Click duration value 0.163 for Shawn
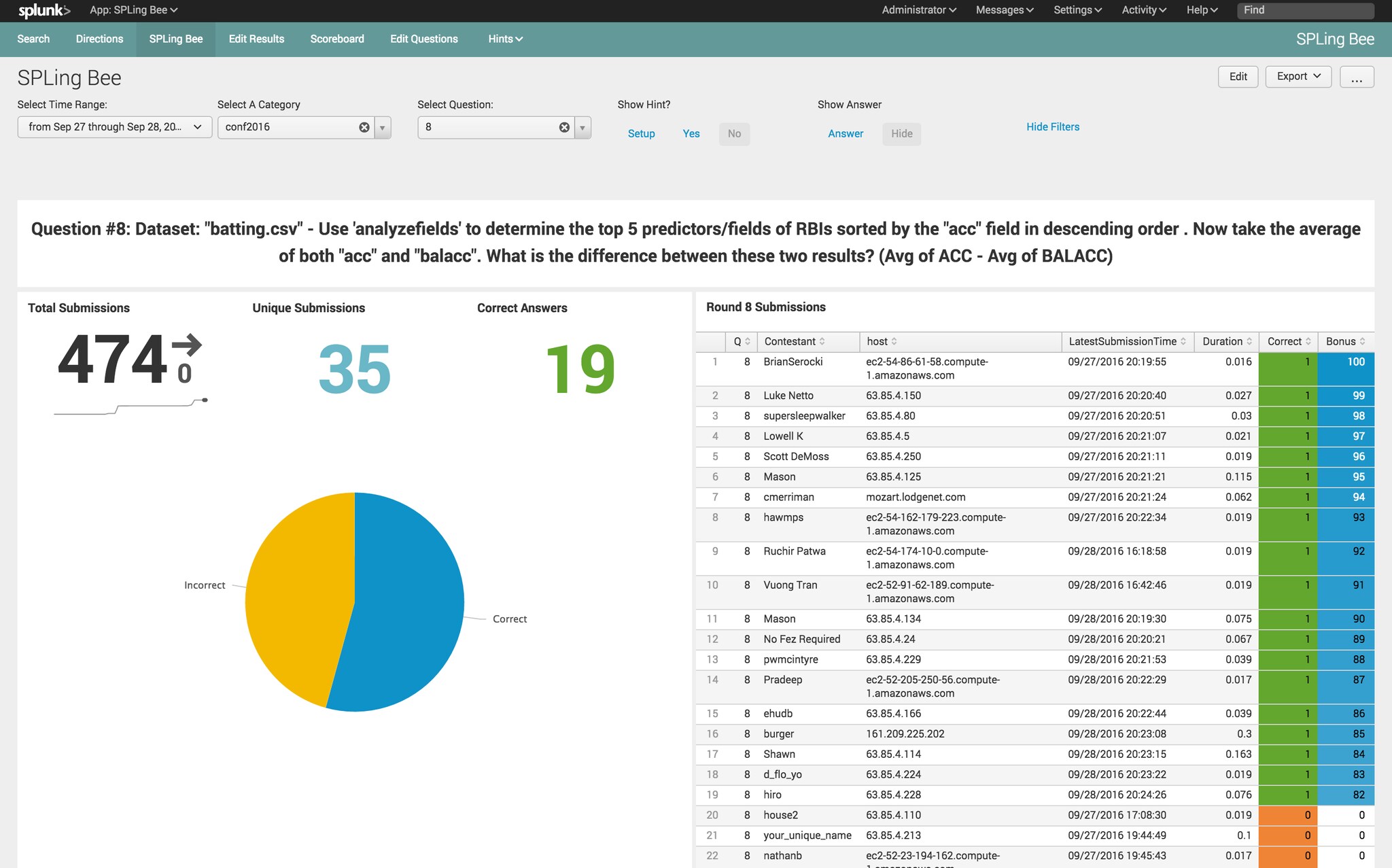This screenshot has height=868, width=1392. pos(1238,754)
